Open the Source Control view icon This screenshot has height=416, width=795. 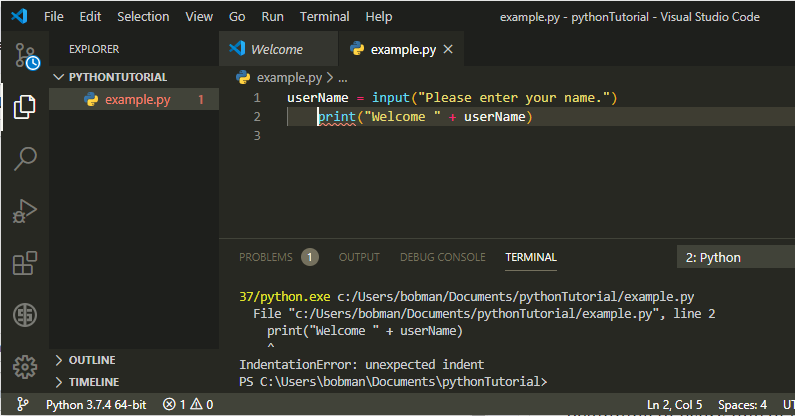(25, 56)
